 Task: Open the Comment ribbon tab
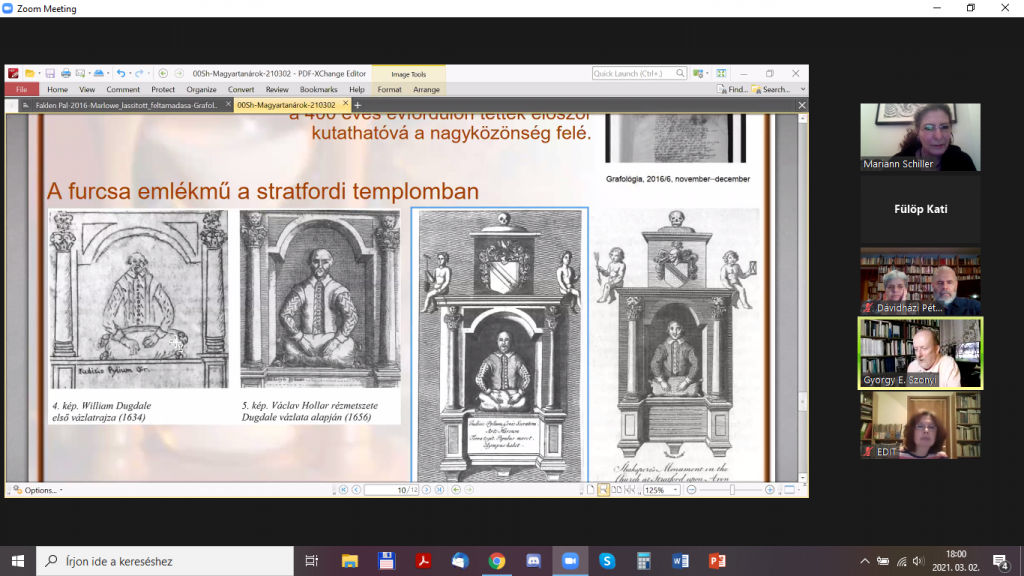(123, 89)
